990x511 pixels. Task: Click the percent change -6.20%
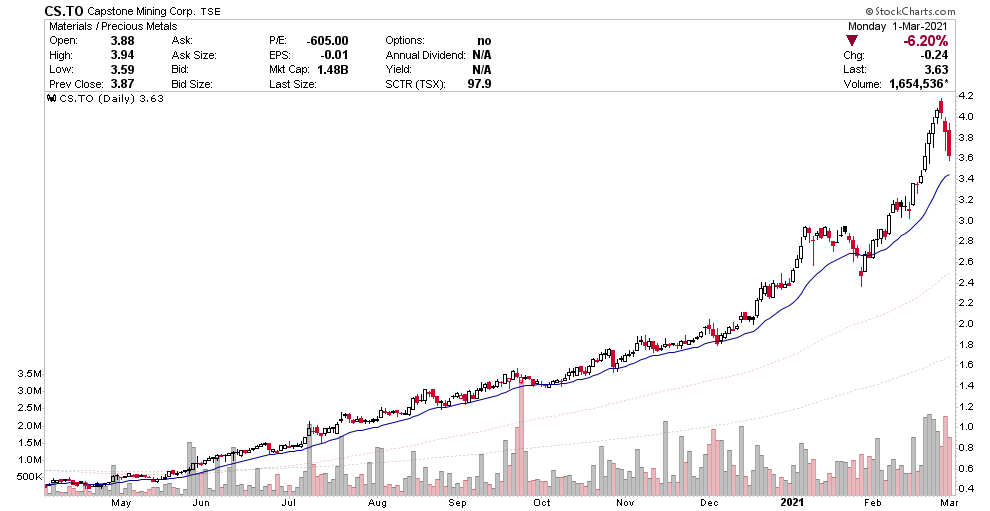coord(925,41)
